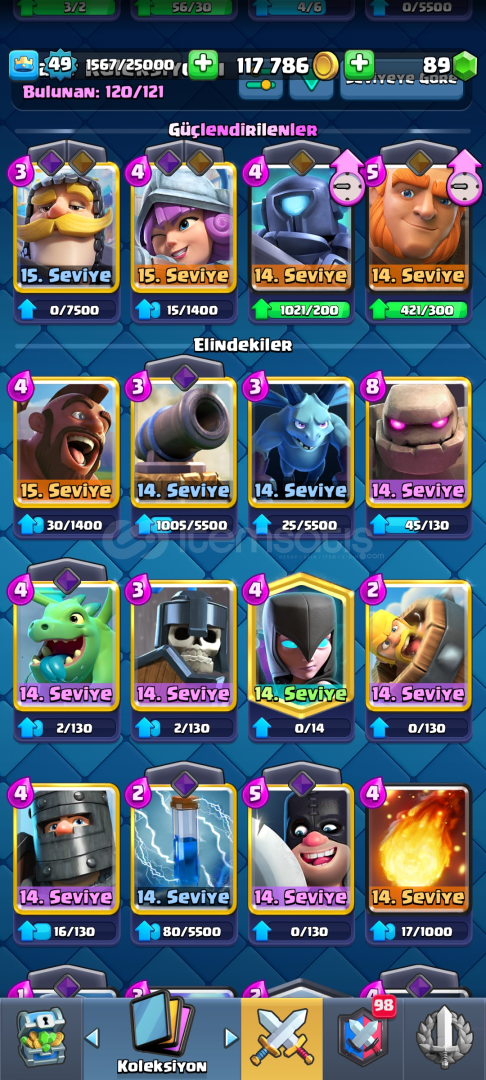Tap the Koleksiyon cards icon

(x=161, y=1026)
